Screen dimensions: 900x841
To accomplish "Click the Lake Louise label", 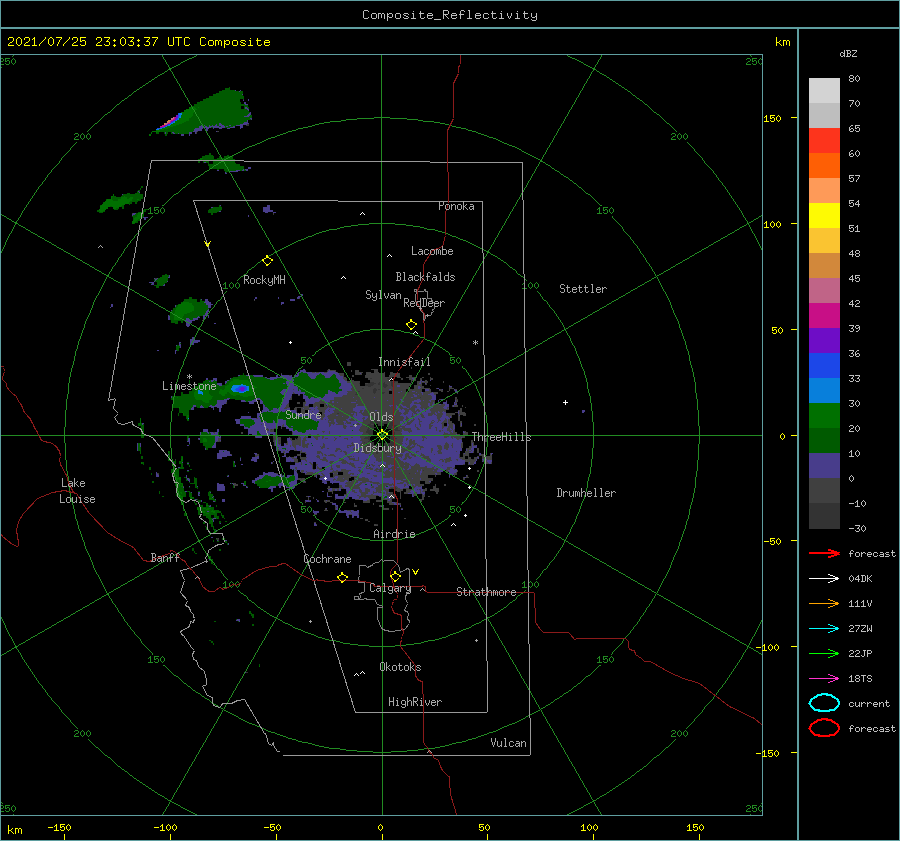I will point(77,491).
